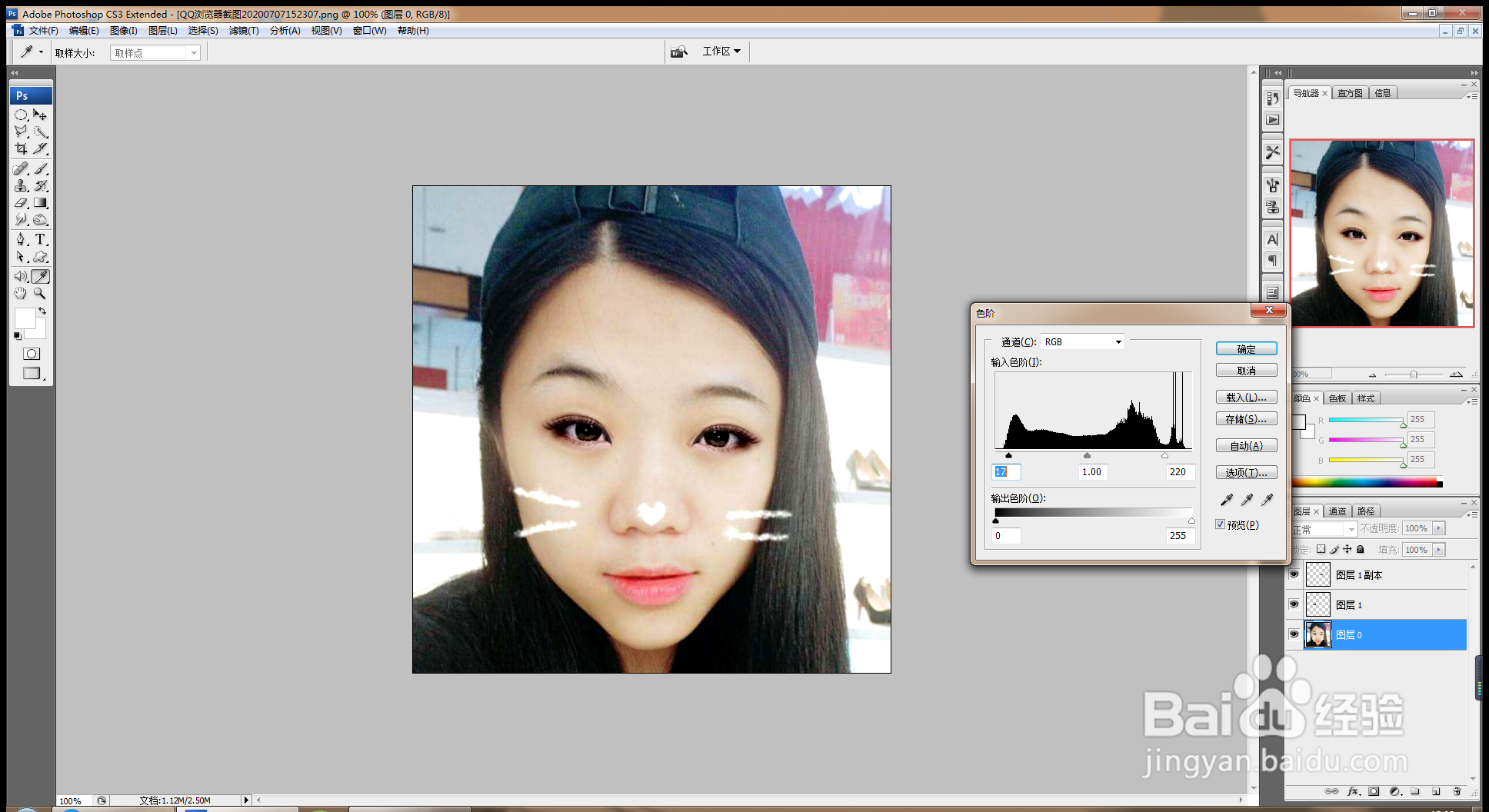
Task: Switch to the 通道 tab
Action: click(1337, 511)
